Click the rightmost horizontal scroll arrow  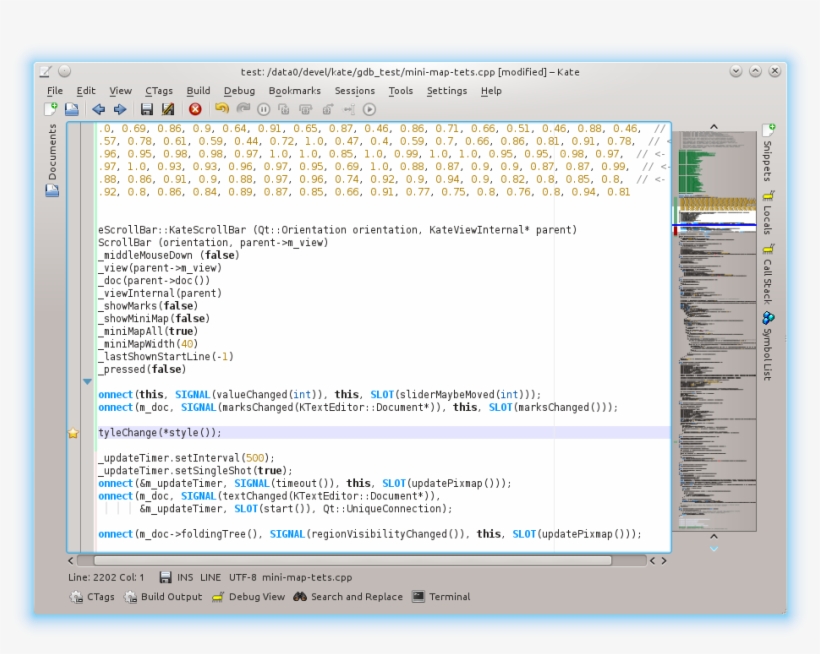pos(664,560)
